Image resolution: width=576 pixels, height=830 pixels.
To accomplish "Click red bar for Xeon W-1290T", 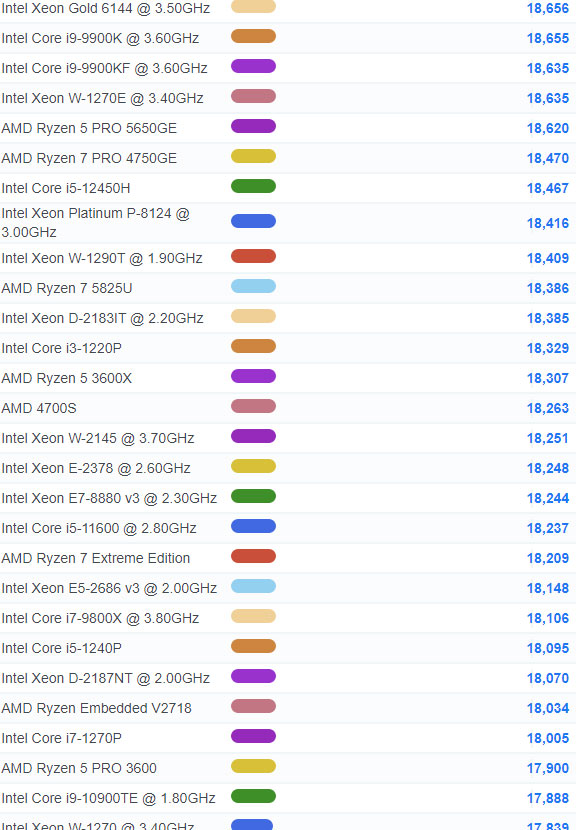I will click(x=254, y=256).
